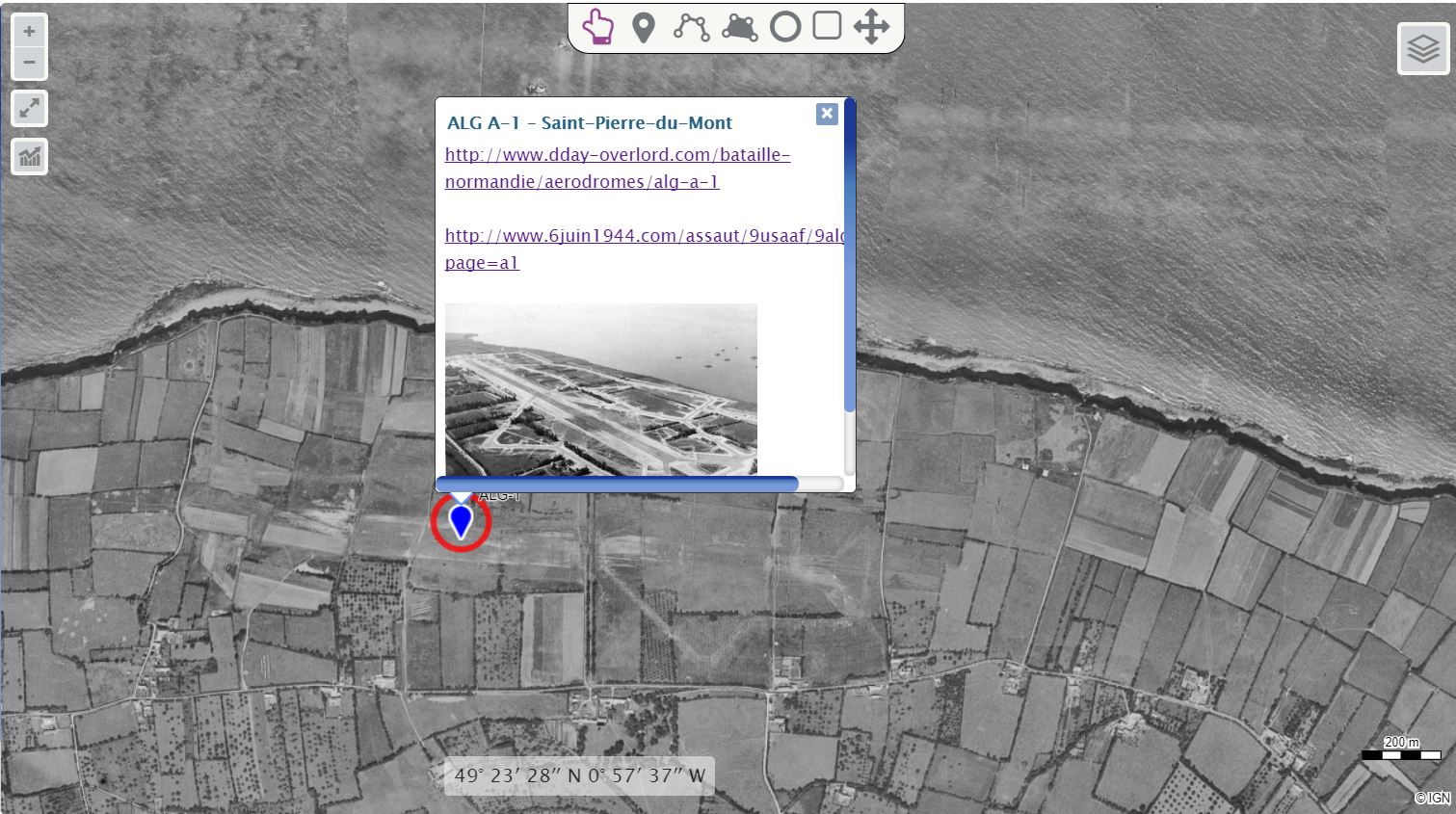Choose the place marker point tool
The image size is (1456, 814).
[x=644, y=28]
